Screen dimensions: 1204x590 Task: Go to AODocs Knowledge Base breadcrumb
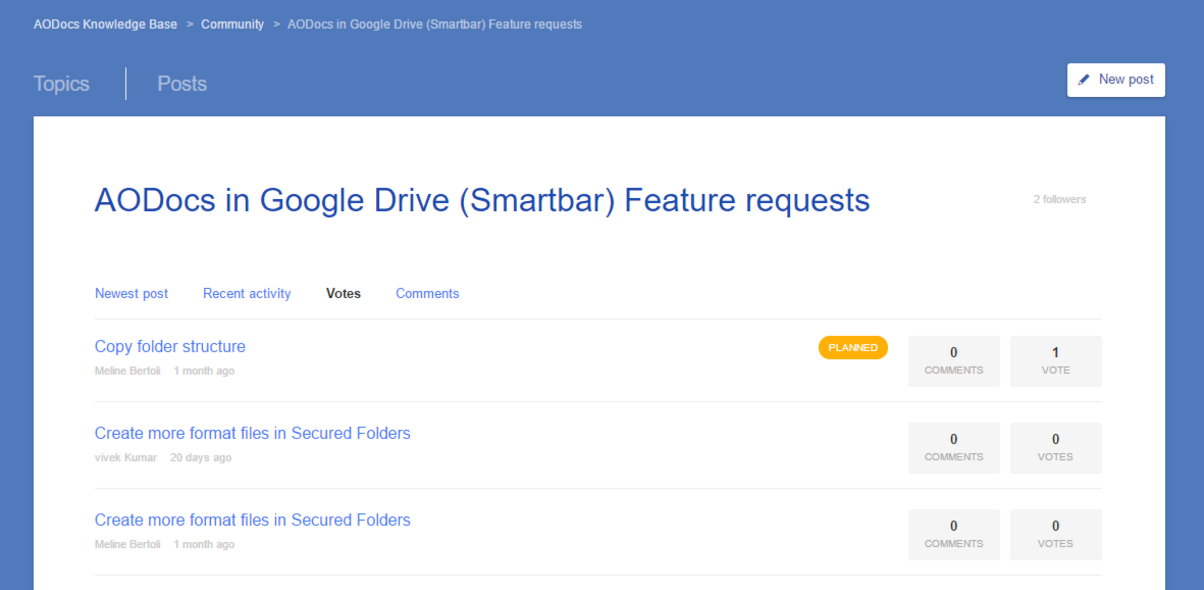tap(105, 24)
